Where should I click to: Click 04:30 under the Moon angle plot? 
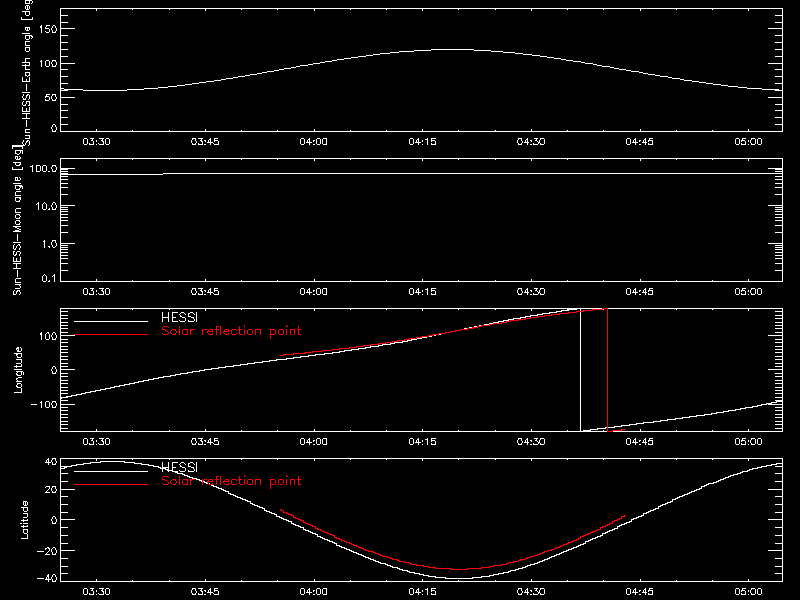pos(531,292)
